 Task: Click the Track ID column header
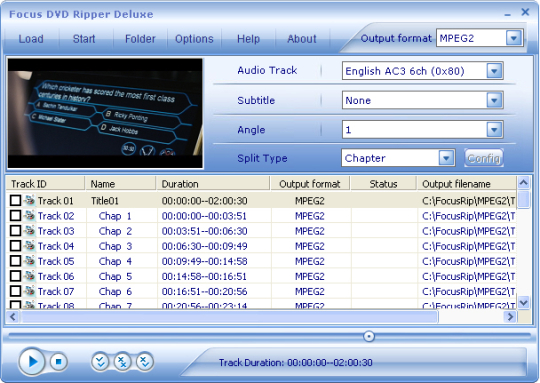[45, 184]
